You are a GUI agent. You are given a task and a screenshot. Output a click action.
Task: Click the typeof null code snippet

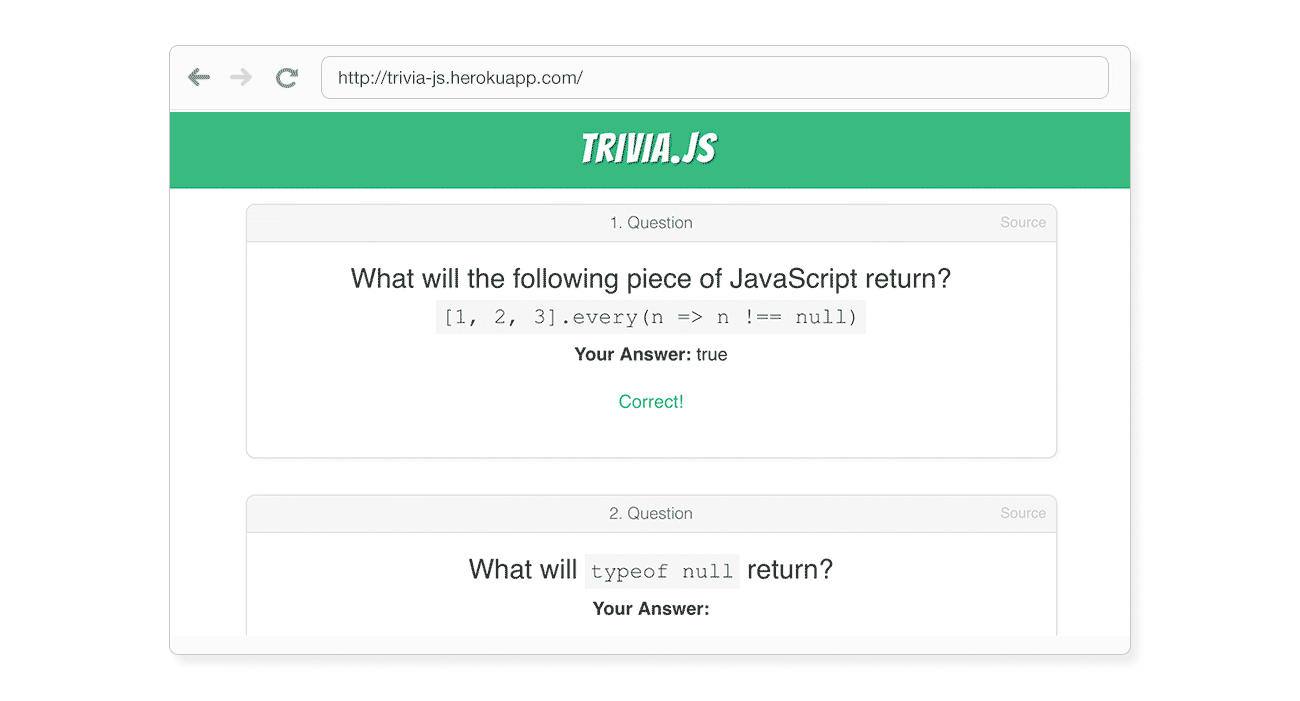[x=662, y=571]
